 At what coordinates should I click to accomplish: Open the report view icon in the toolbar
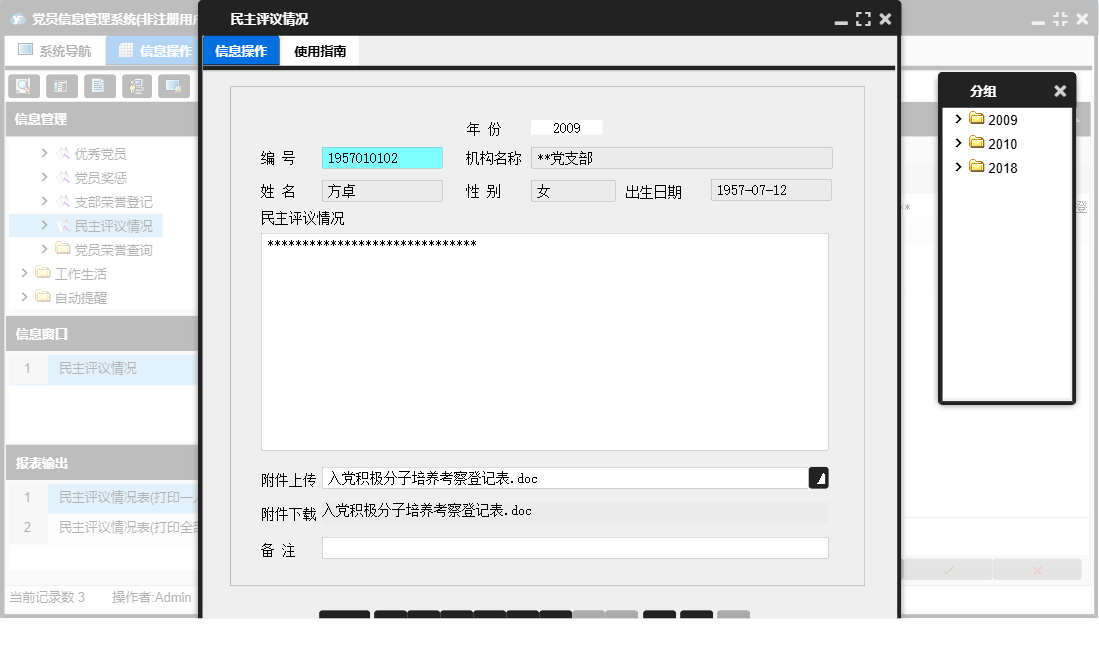click(62, 86)
